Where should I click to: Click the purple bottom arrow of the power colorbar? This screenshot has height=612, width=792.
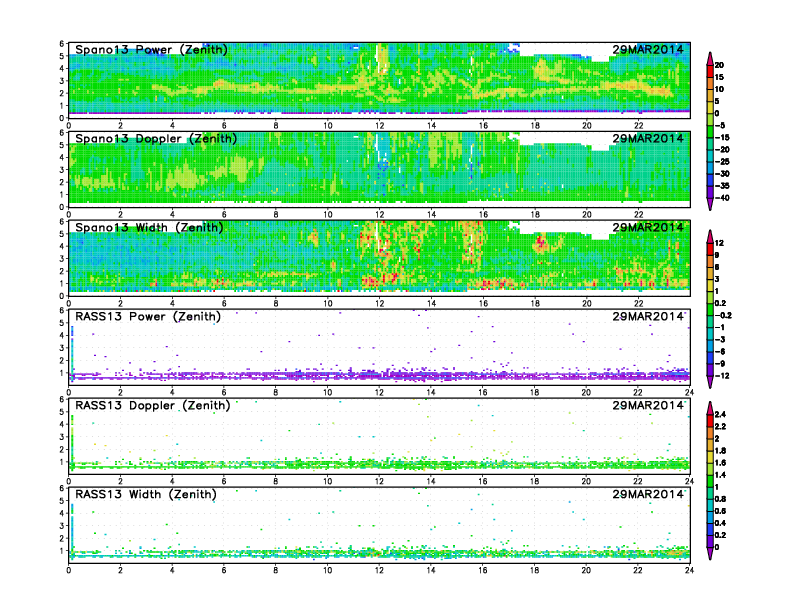click(x=710, y=205)
